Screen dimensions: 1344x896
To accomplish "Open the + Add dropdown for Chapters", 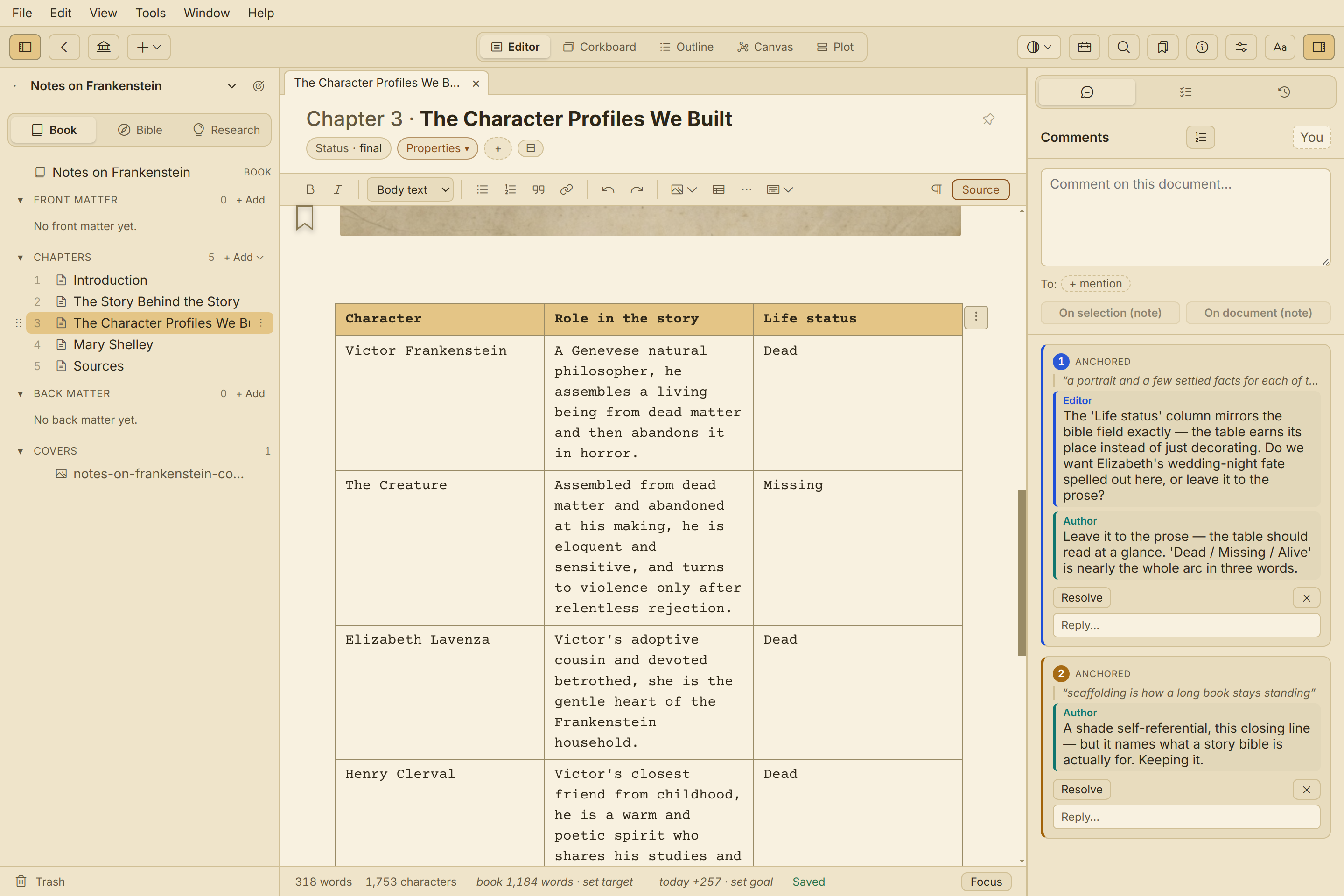I will pos(244,257).
